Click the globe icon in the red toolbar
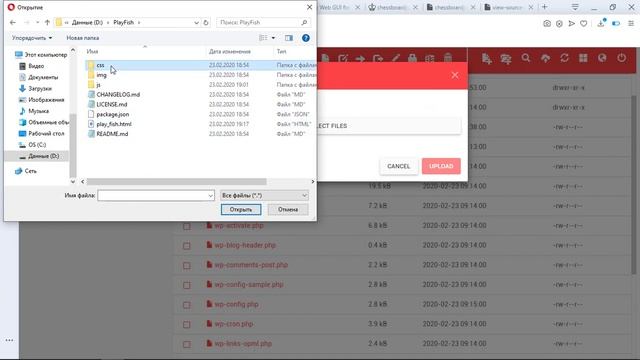 [x=602, y=58]
